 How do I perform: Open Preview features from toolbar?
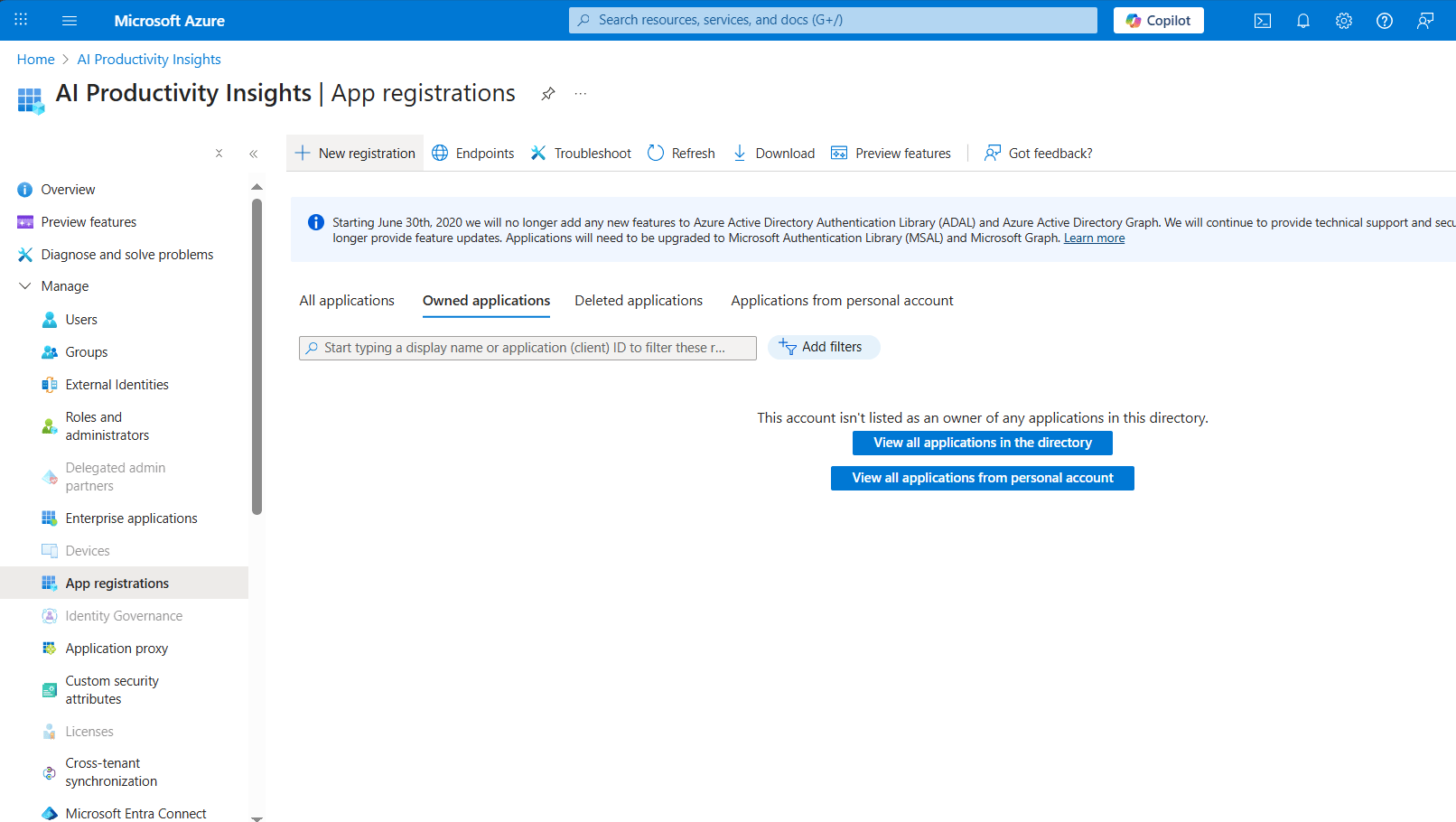coord(891,154)
